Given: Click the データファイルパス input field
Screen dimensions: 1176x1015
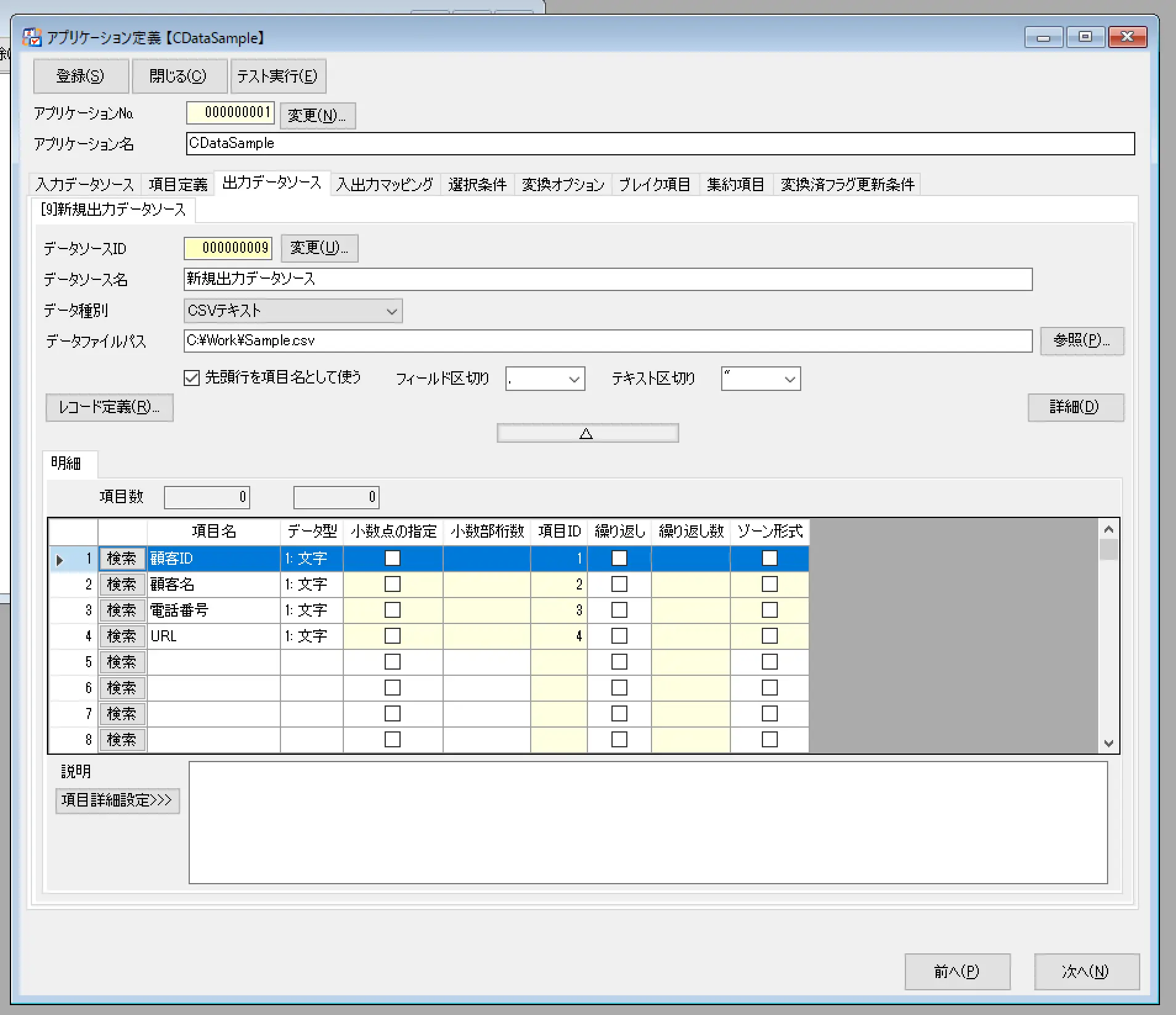Looking at the screenshot, I should click(x=608, y=341).
